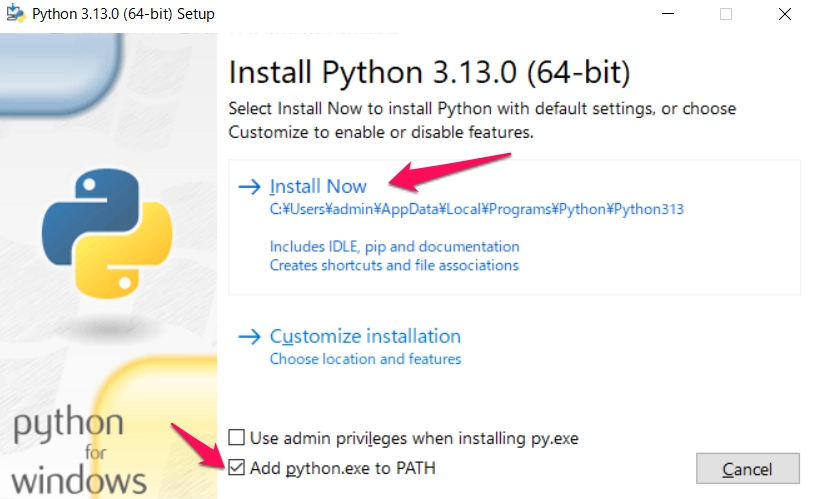Minimize the Python Setup window
Image resolution: width=813 pixels, height=499 pixels.
coord(668,13)
